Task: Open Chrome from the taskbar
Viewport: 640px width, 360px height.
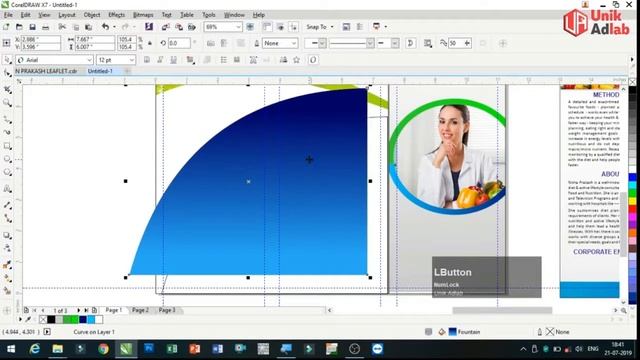Action: pos(103,349)
